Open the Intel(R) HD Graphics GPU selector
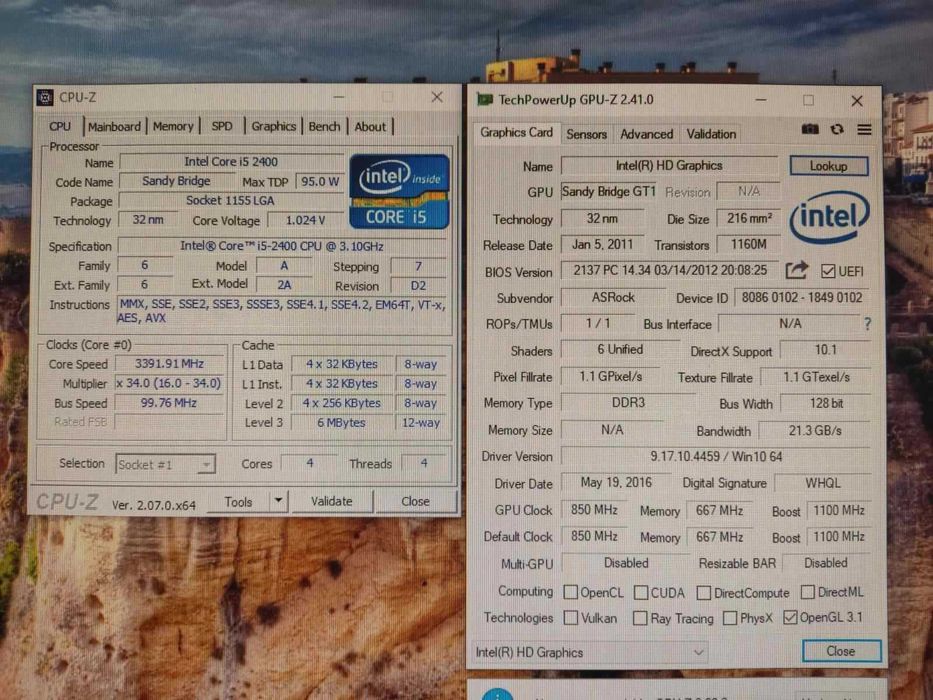 pos(590,652)
